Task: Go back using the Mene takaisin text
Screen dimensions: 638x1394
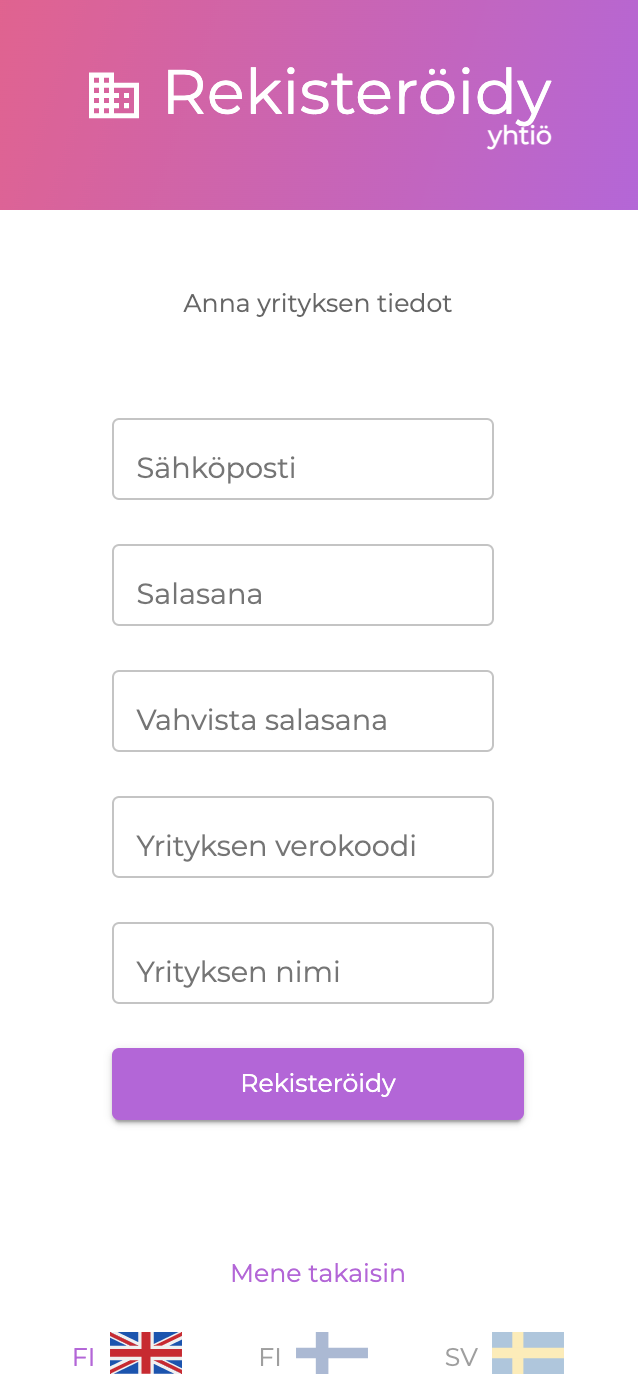Action: coord(318,1272)
